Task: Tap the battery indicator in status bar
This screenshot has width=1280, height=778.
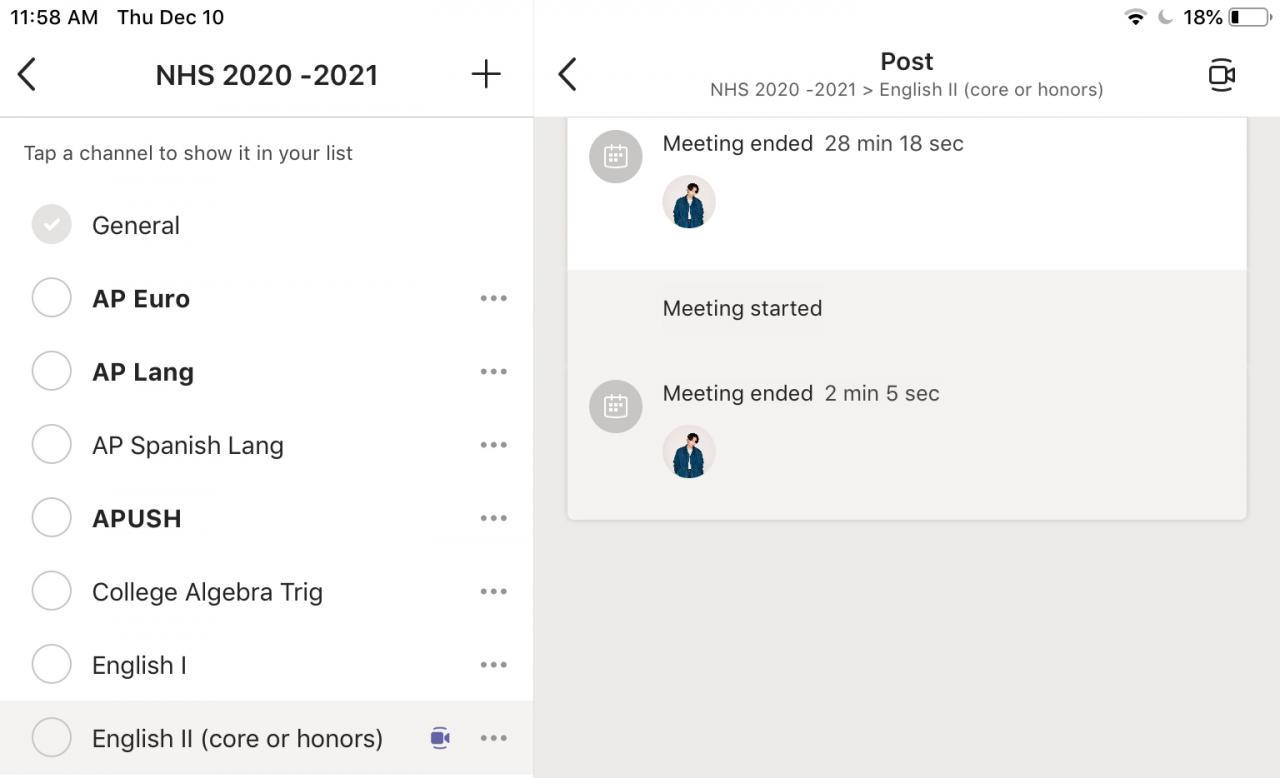Action: [x=1249, y=17]
